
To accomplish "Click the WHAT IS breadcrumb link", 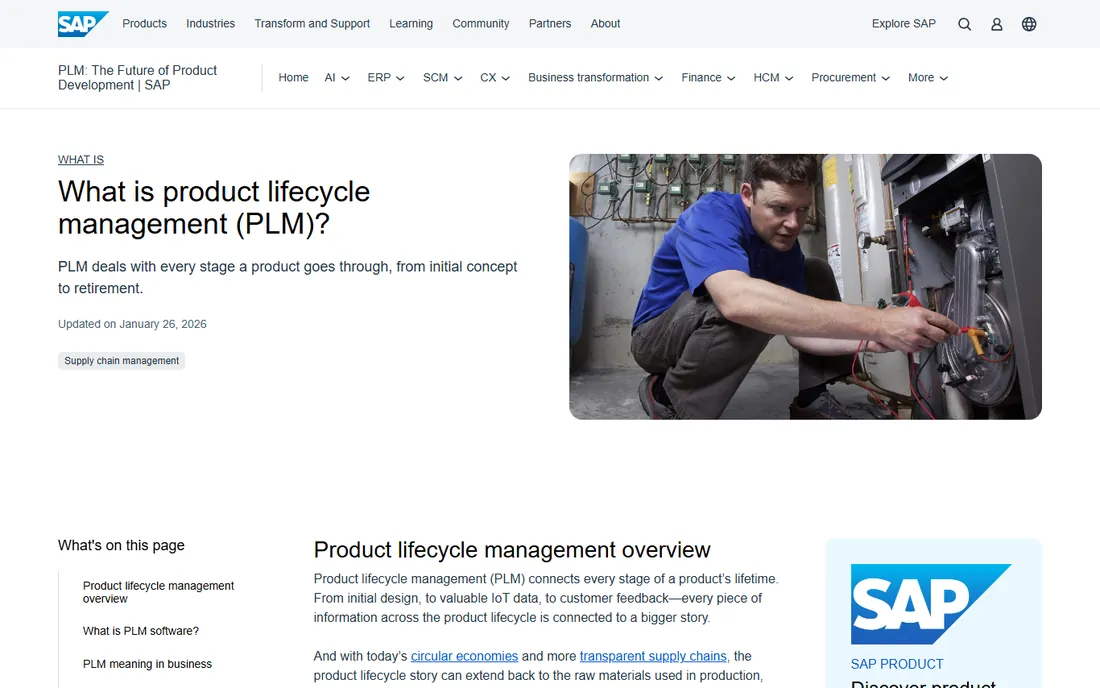I will click(x=81, y=160).
